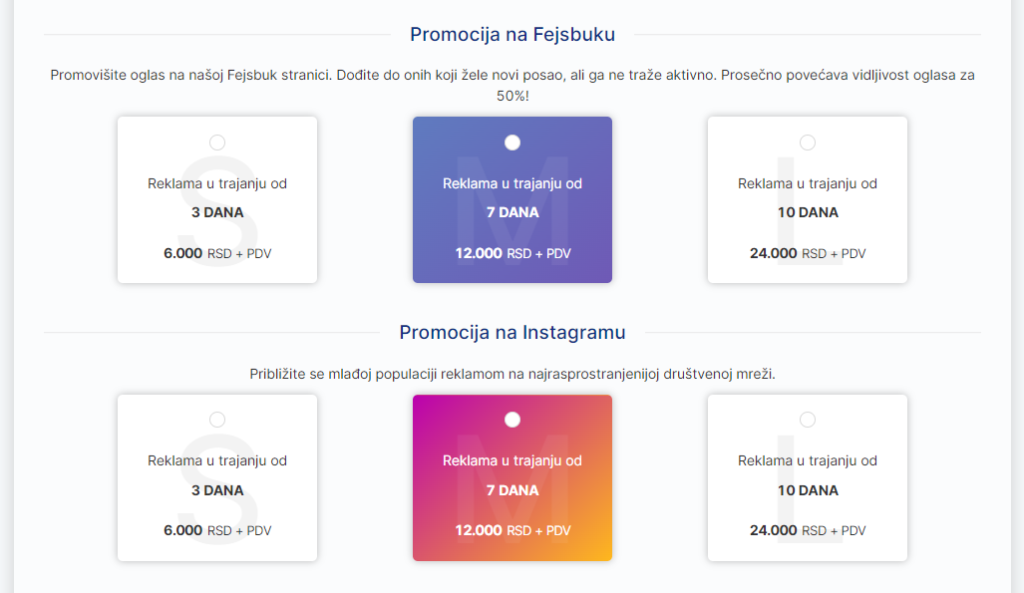Deselect the Instagram 7 DANA radio button
This screenshot has height=593, width=1024.
click(x=512, y=419)
